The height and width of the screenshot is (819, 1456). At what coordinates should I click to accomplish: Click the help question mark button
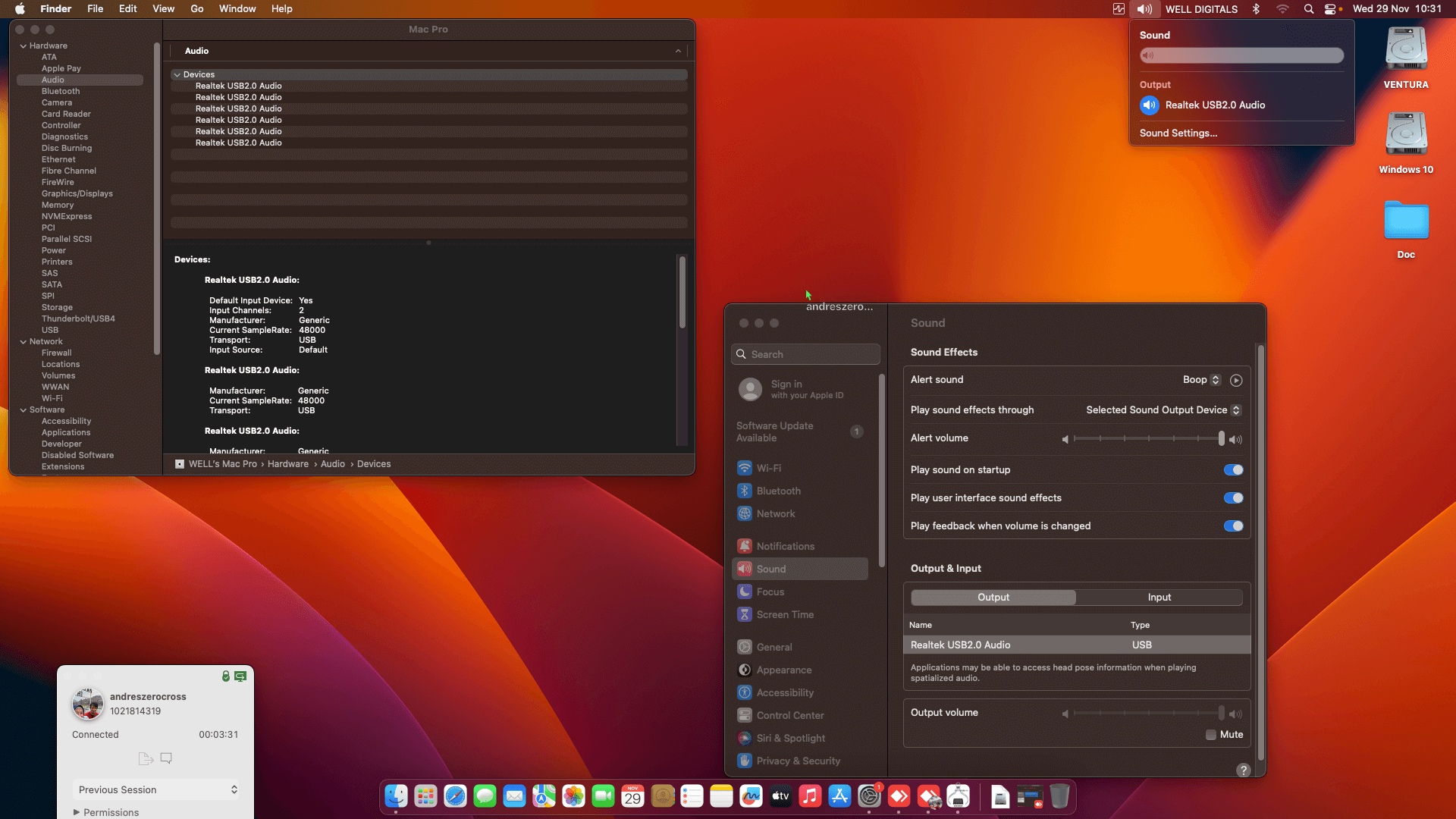click(x=1244, y=770)
